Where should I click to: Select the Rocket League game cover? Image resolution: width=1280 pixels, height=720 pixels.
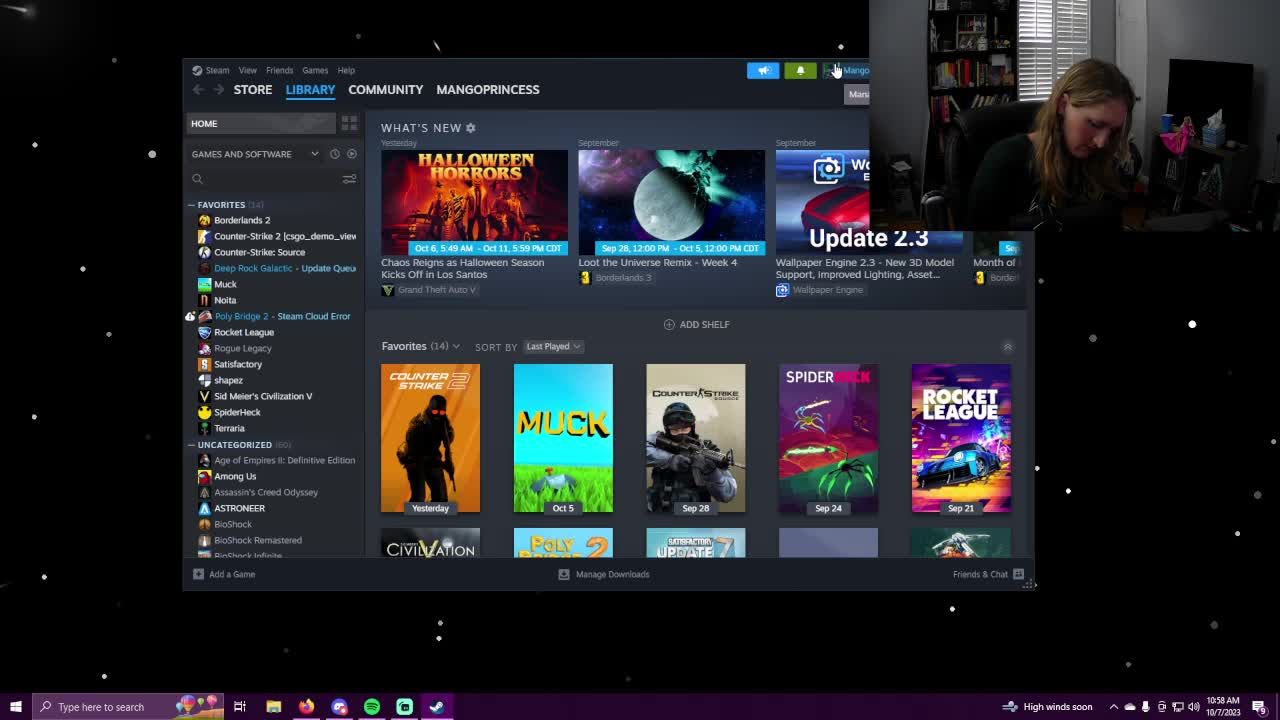[x=961, y=438]
